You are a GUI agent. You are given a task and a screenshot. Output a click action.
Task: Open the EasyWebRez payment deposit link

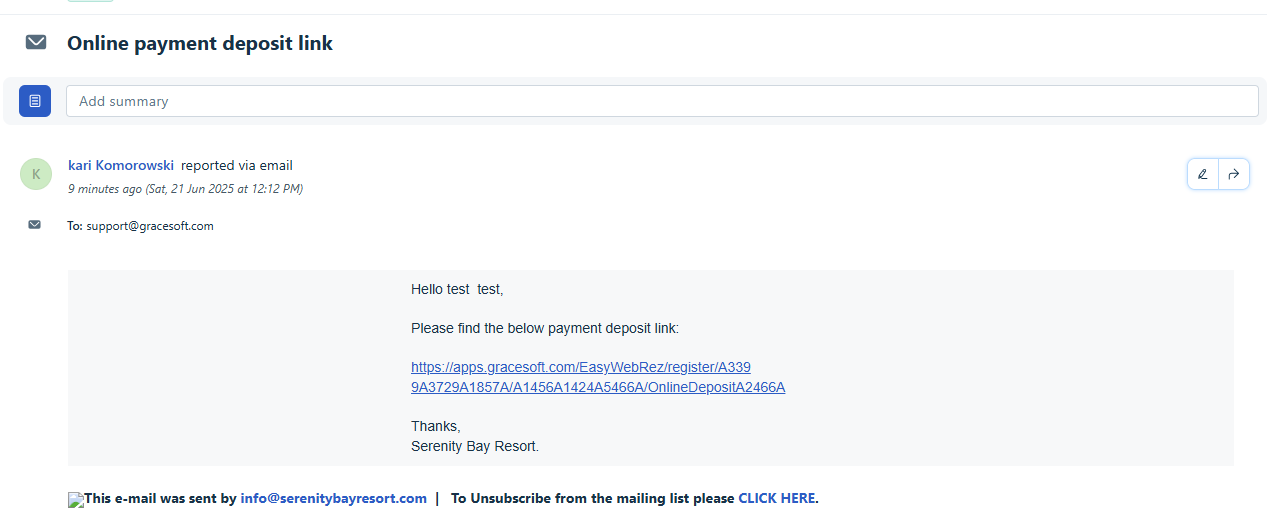click(x=598, y=378)
